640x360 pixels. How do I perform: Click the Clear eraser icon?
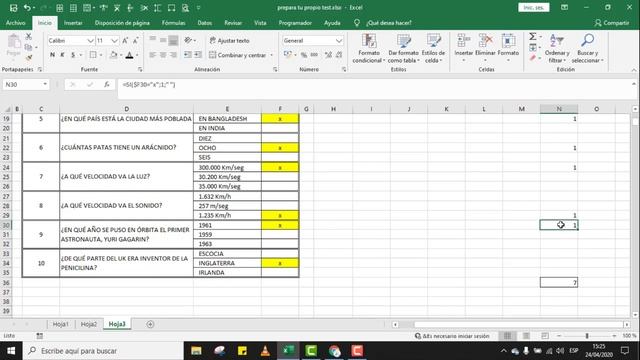pyautogui.click(x=533, y=58)
